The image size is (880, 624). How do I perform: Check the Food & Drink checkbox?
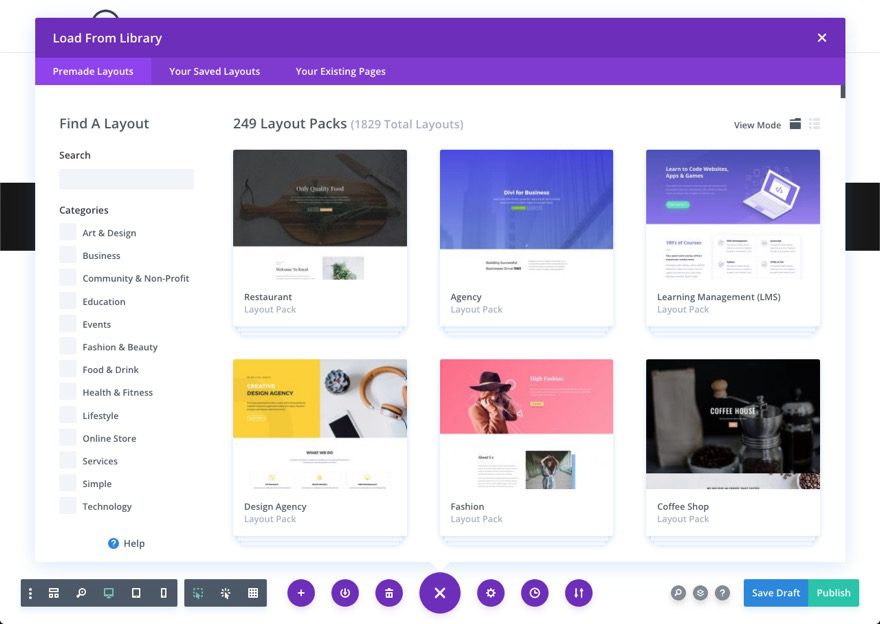[x=66, y=369]
